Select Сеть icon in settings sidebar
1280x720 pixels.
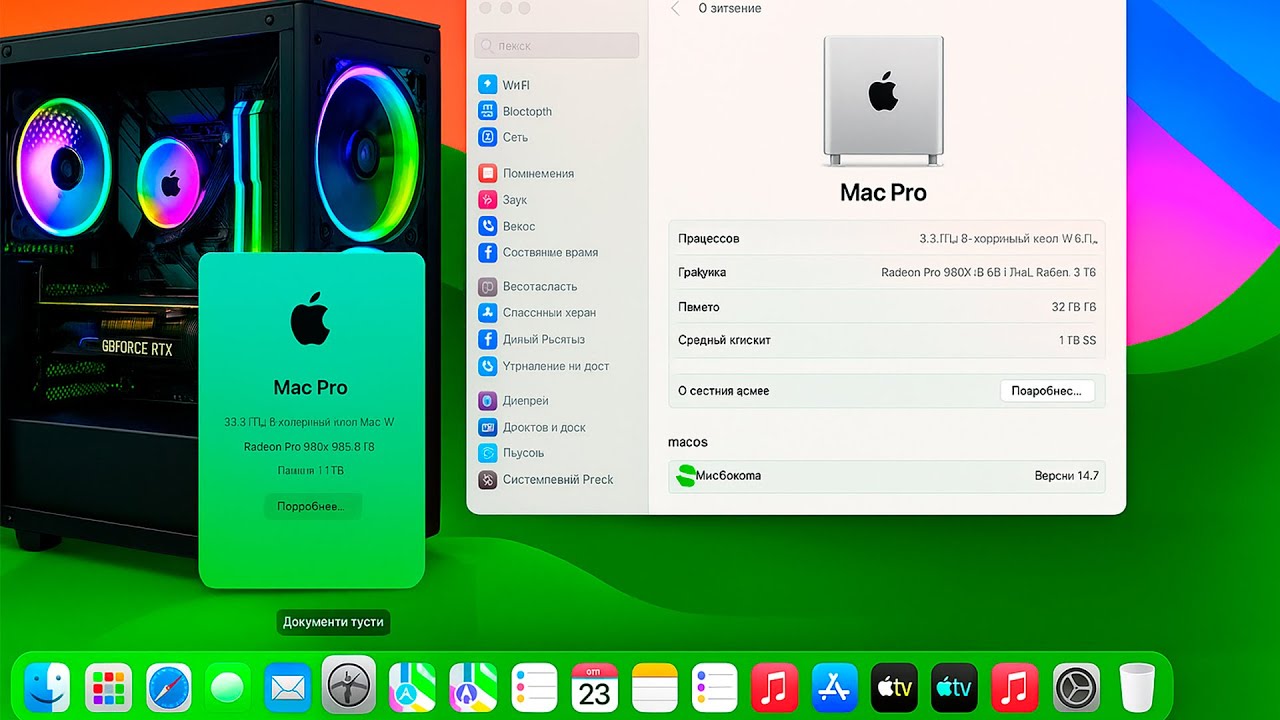(487, 137)
